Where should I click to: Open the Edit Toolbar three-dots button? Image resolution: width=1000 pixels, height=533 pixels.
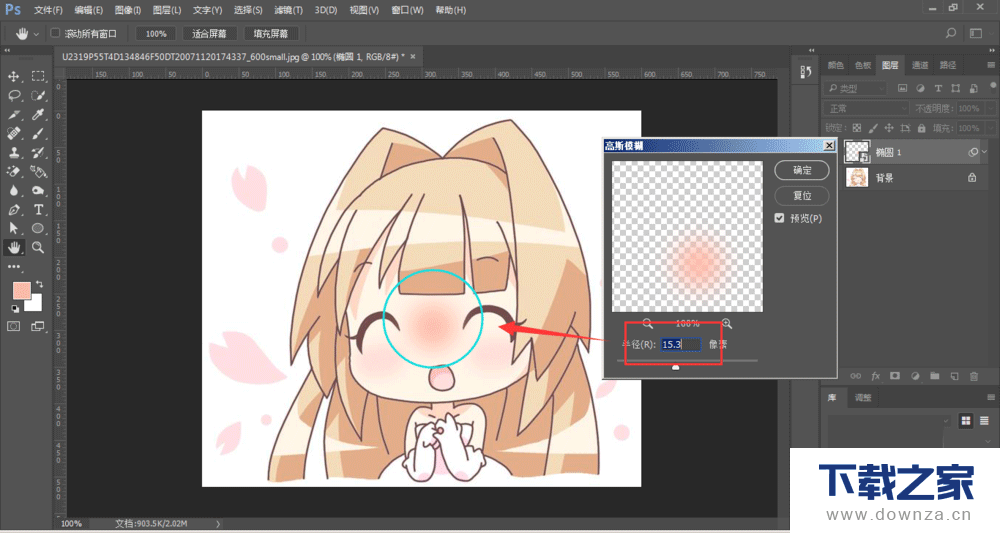[13, 266]
